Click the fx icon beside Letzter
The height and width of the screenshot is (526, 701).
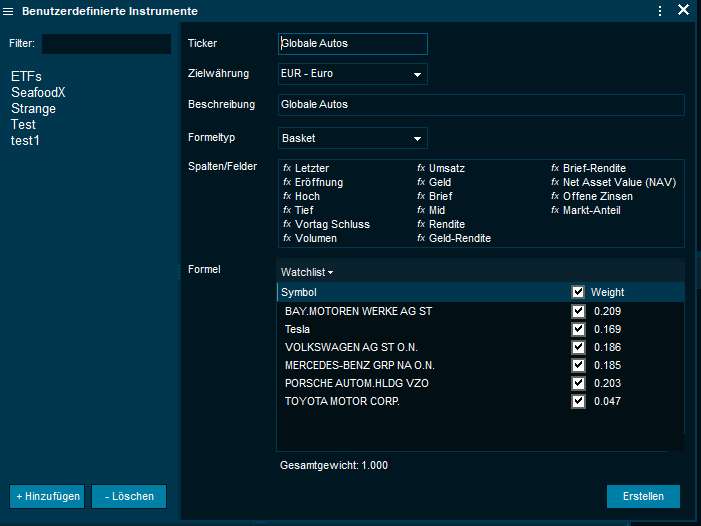click(287, 169)
